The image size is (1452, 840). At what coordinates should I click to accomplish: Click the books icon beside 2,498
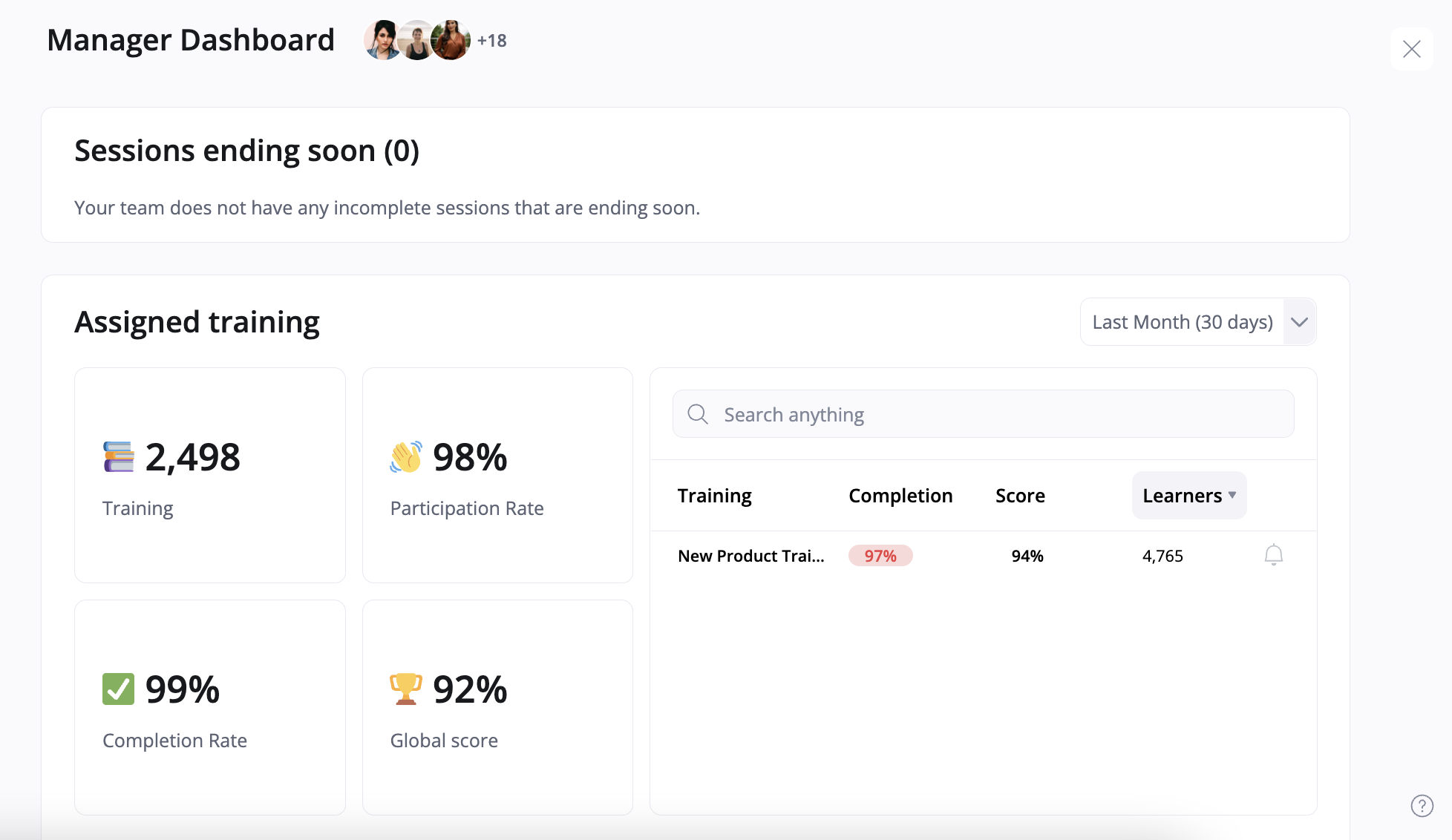(x=119, y=457)
